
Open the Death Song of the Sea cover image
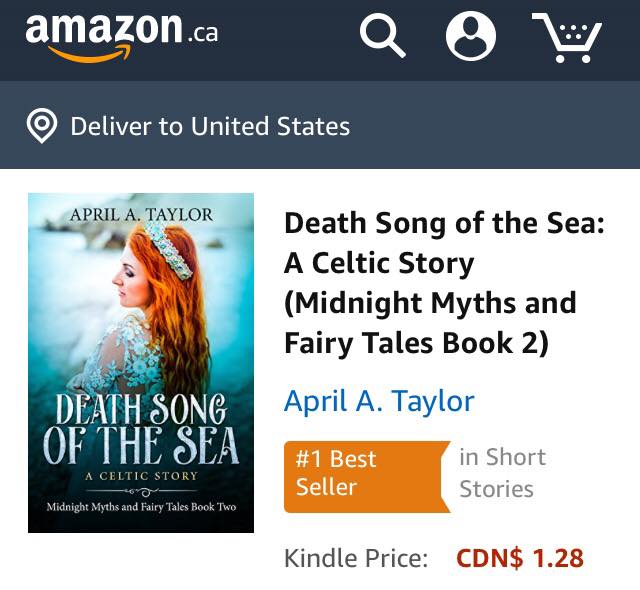[141, 362]
